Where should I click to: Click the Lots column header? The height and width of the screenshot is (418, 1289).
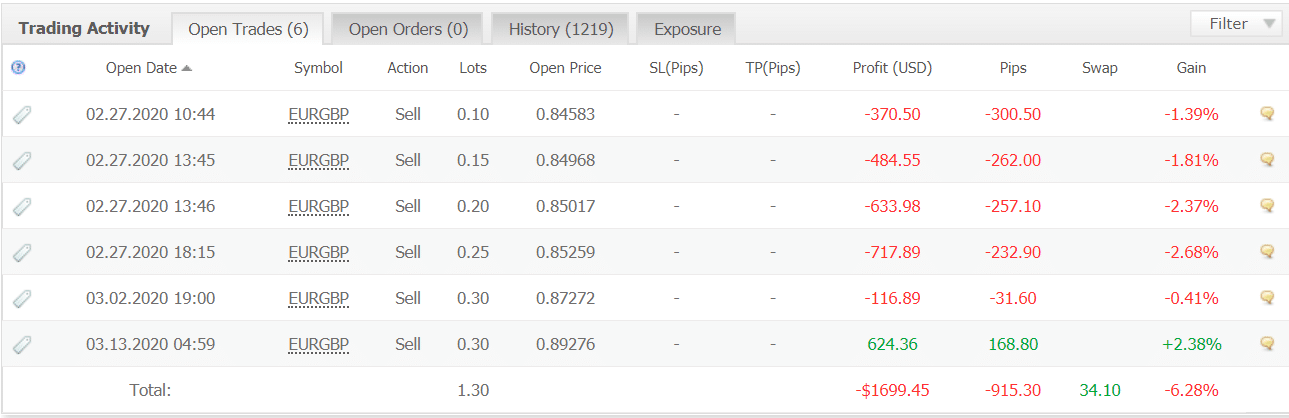(473, 68)
